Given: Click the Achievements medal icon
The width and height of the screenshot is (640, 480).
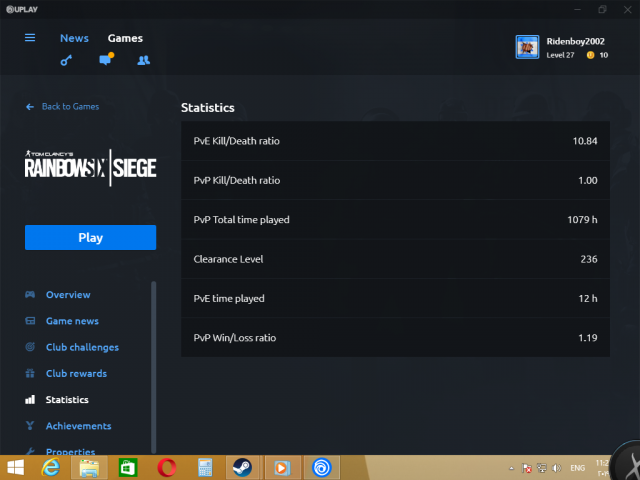Looking at the screenshot, I should point(30,425).
